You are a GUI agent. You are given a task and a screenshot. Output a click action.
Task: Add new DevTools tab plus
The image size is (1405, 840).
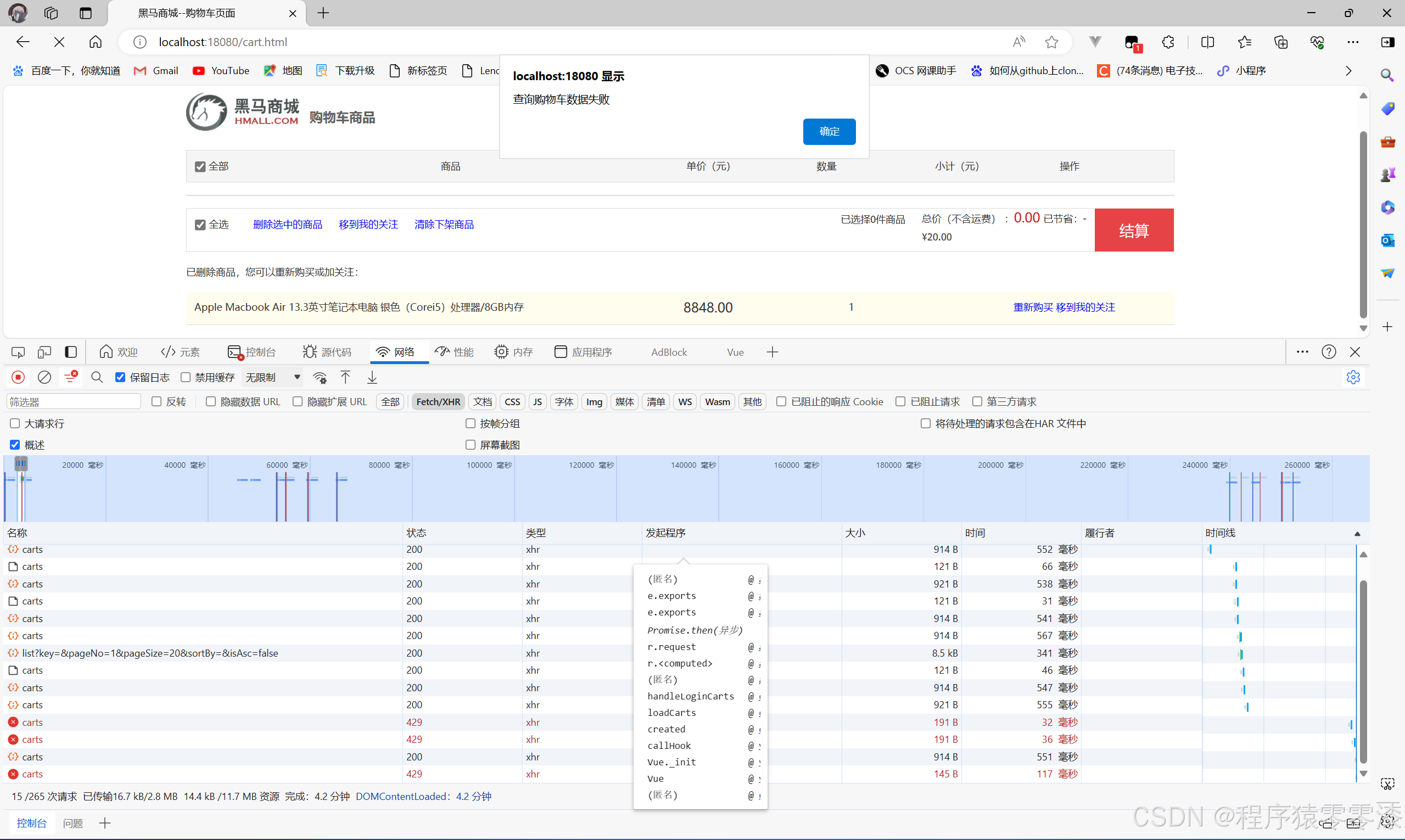point(772,352)
